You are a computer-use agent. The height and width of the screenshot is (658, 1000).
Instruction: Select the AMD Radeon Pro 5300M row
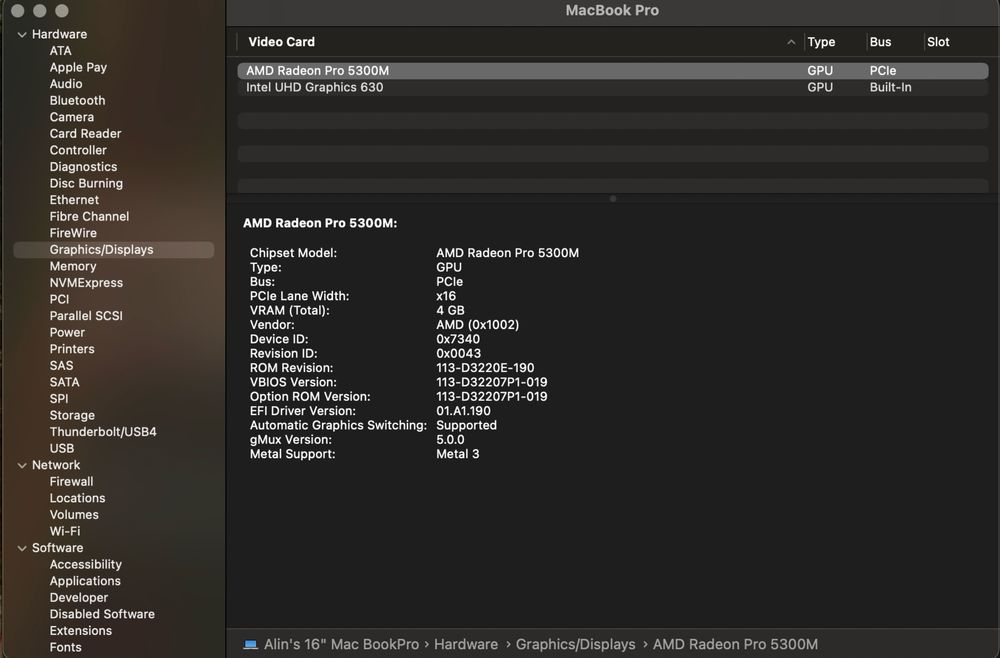(x=613, y=71)
